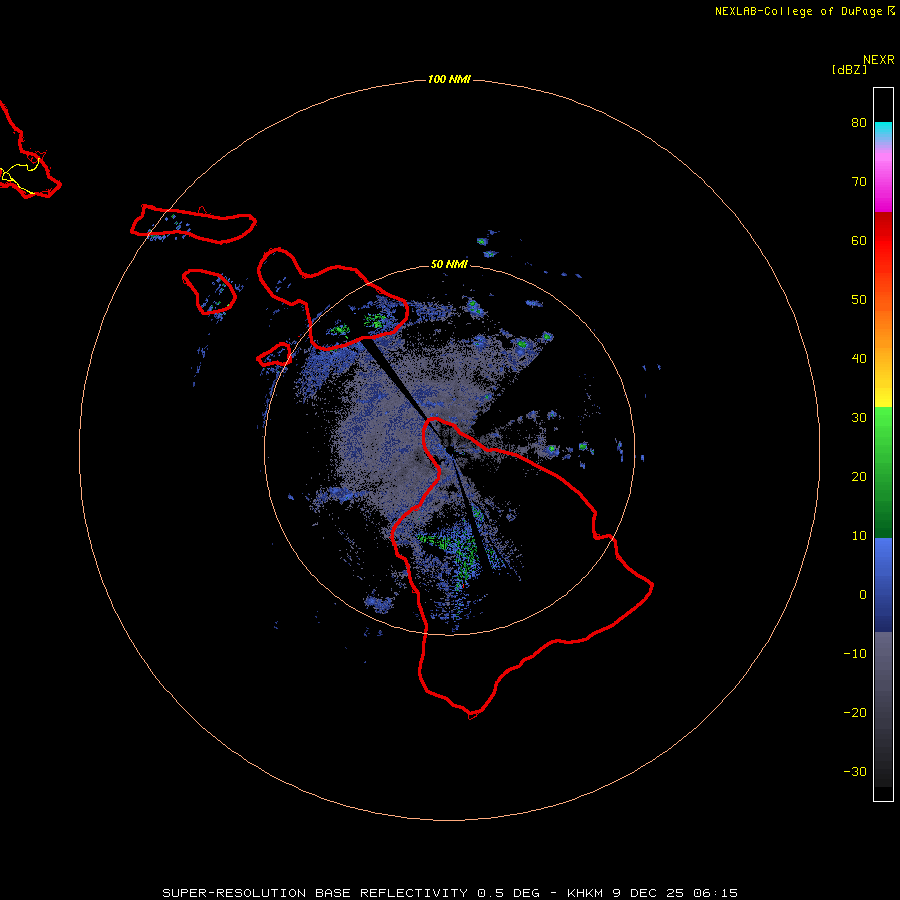The height and width of the screenshot is (900, 900).
Task: Click the 0 value on dBZ scale
Action: click(863, 595)
